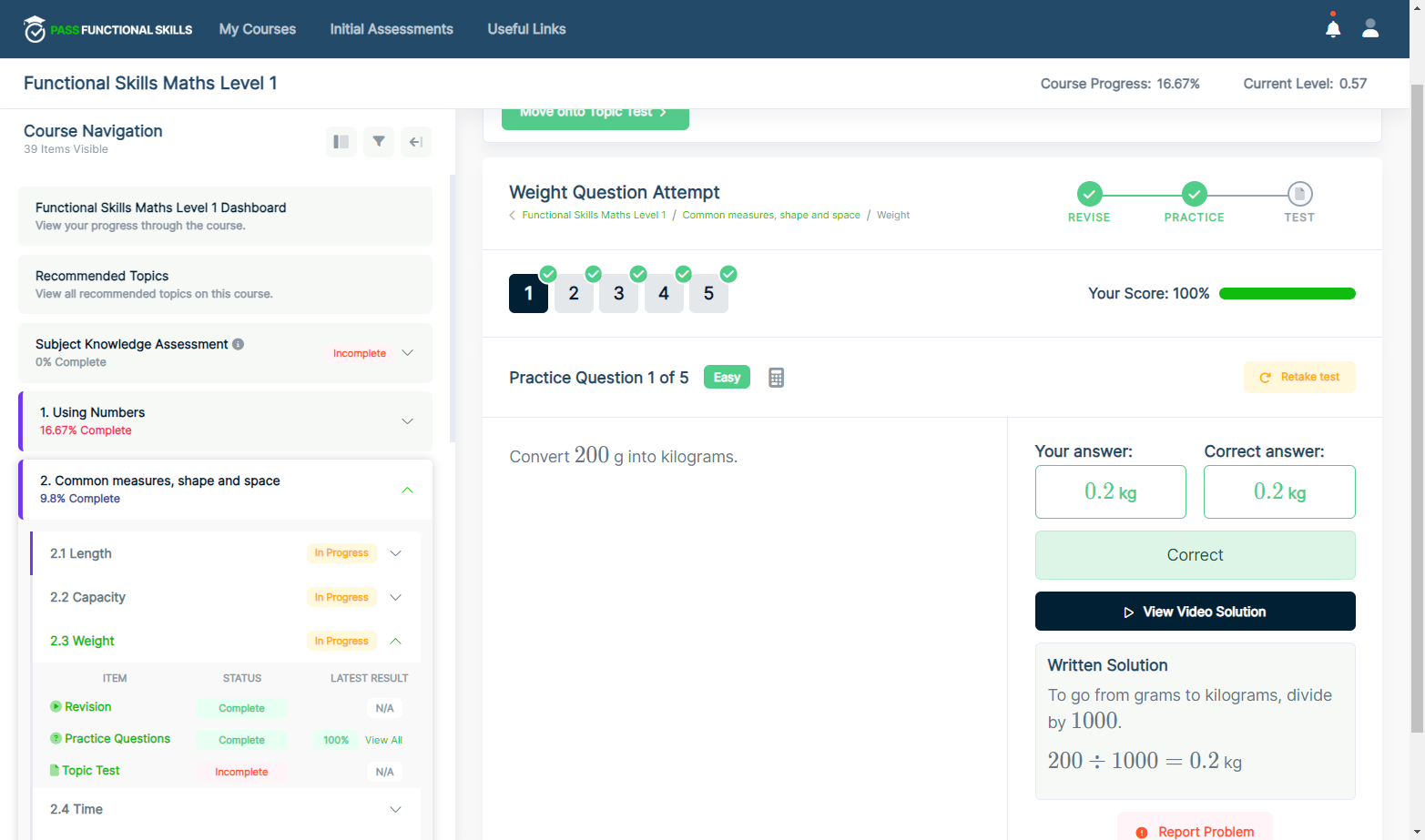The width and height of the screenshot is (1425, 840).
Task: Open My Courses menu
Action: point(258,29)
